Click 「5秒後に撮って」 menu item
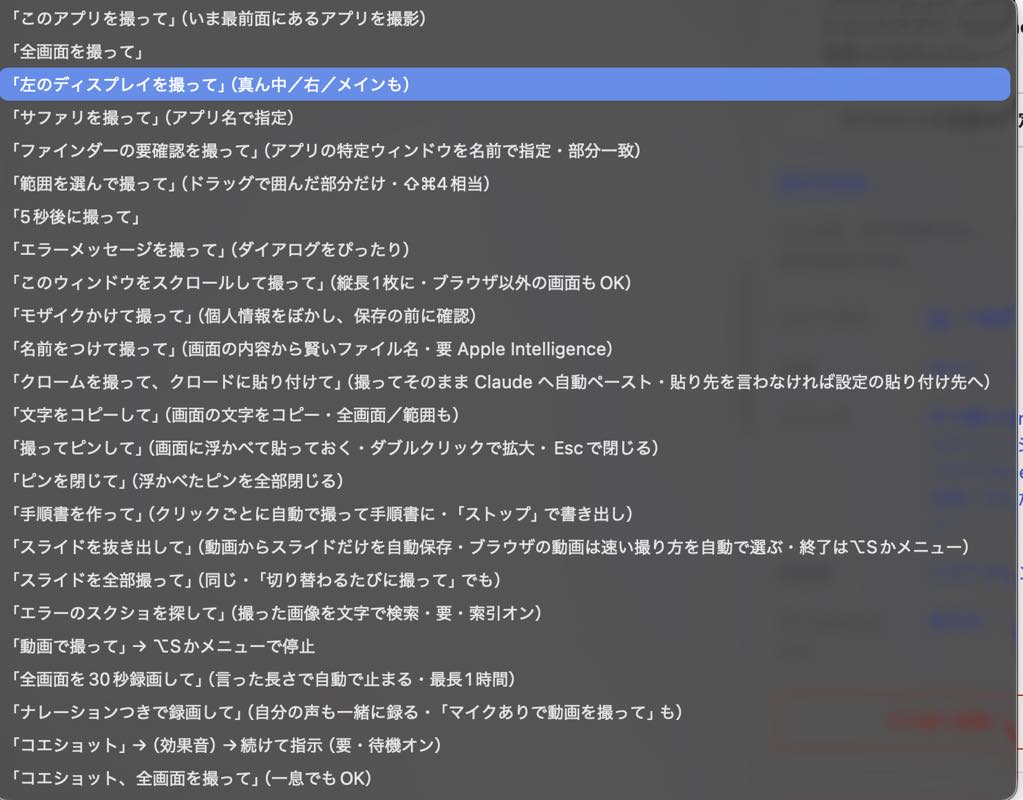Screen dimensions: 1023x800 click(x=505, y=217)
